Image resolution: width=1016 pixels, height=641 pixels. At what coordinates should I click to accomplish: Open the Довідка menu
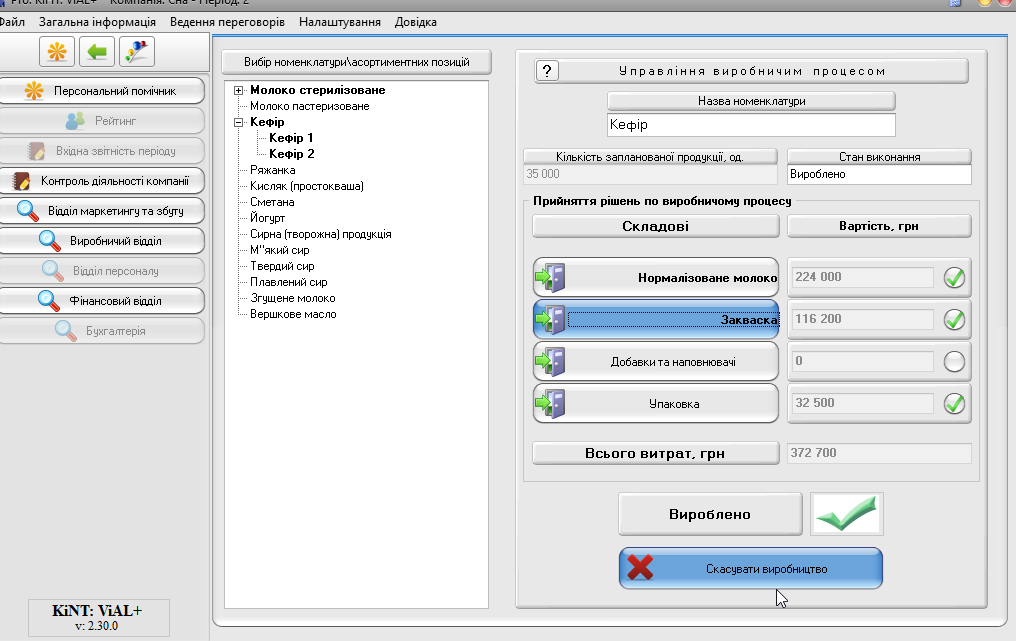click(x=415, y=22)
